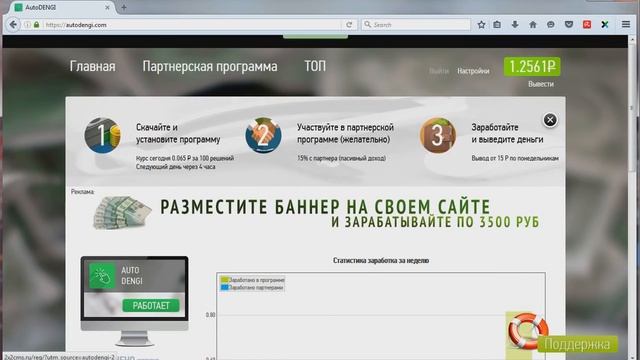Bookmark this page with star icon
This screenshot has width=640, height=360.
(481, 24)
